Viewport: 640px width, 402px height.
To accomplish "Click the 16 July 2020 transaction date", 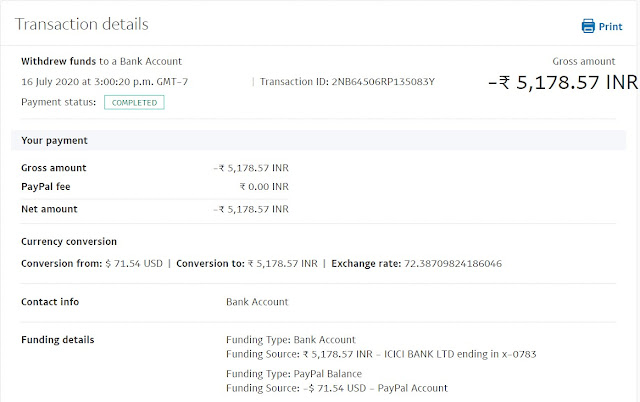I will tap(104, 82).
